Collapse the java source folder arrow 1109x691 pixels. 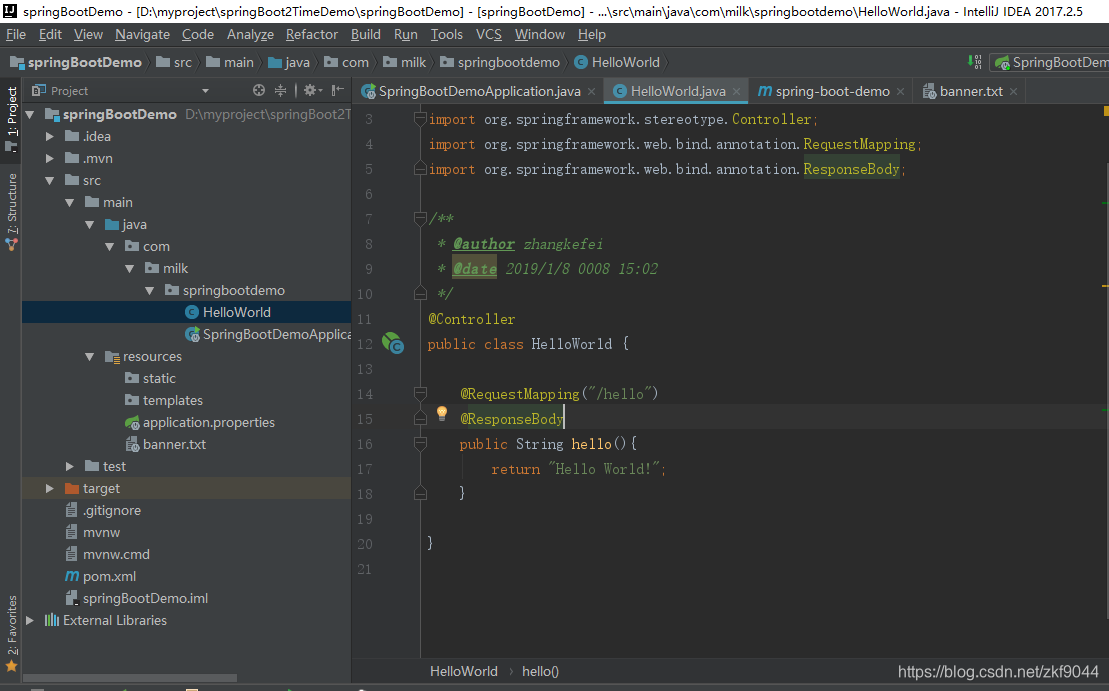(x=89, y=224)
